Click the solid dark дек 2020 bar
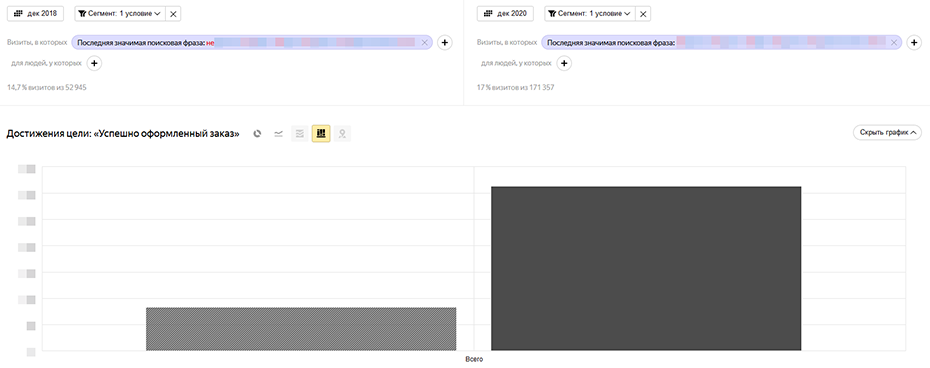 coord(646,268)
